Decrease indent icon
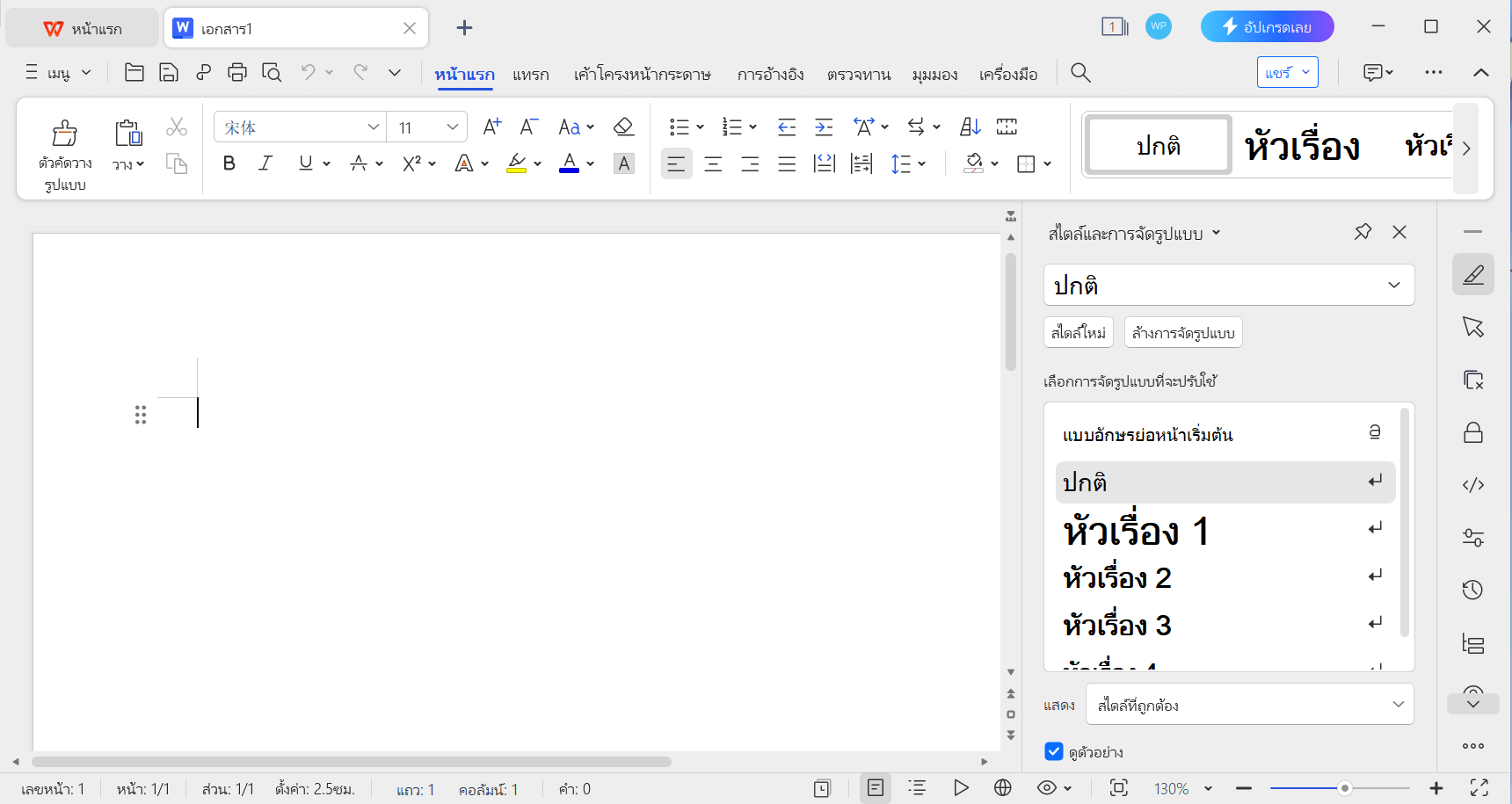 click(x=787, y=127)
